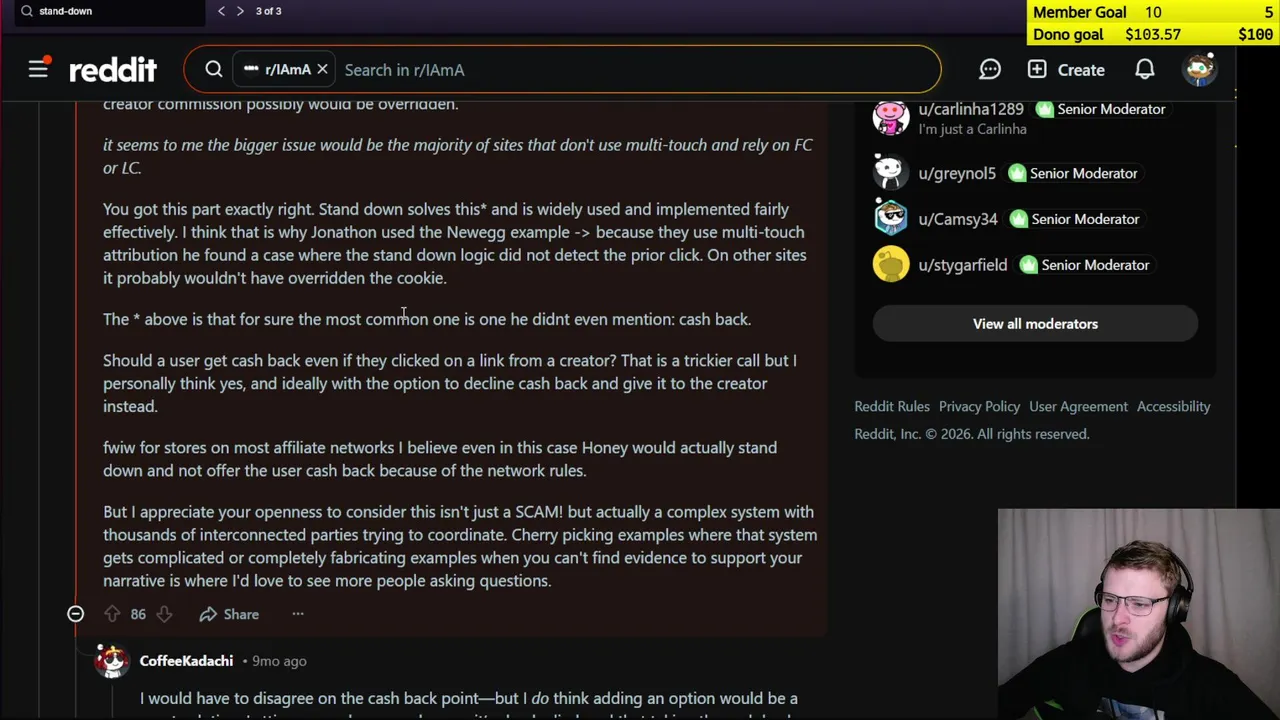Share the comment
This screenshot has height=720, width=1280.
point(229,614)
